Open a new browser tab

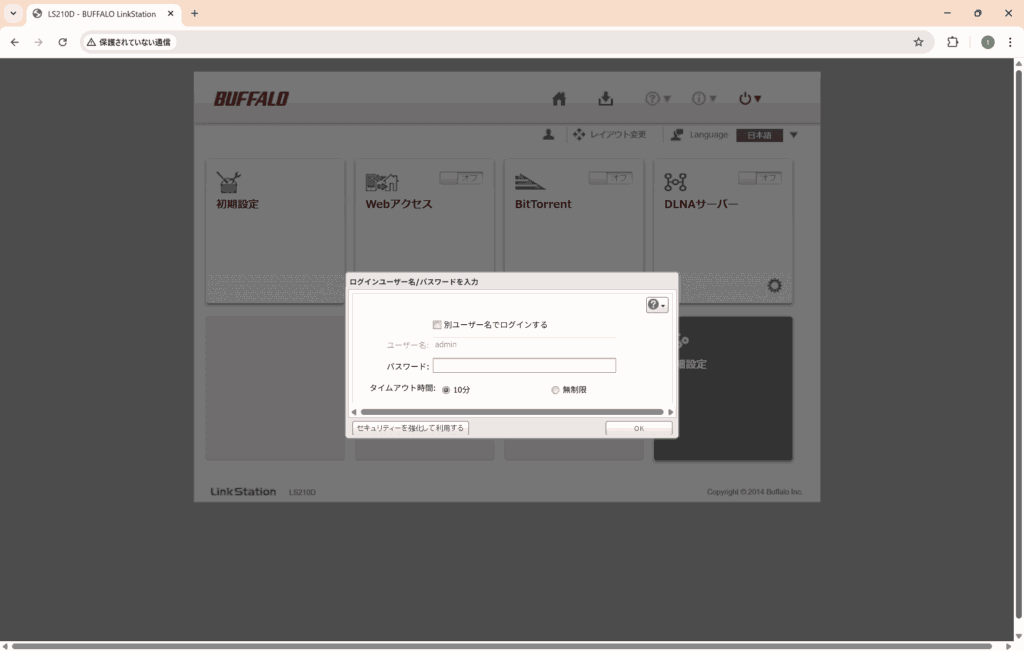coord(194,14)
